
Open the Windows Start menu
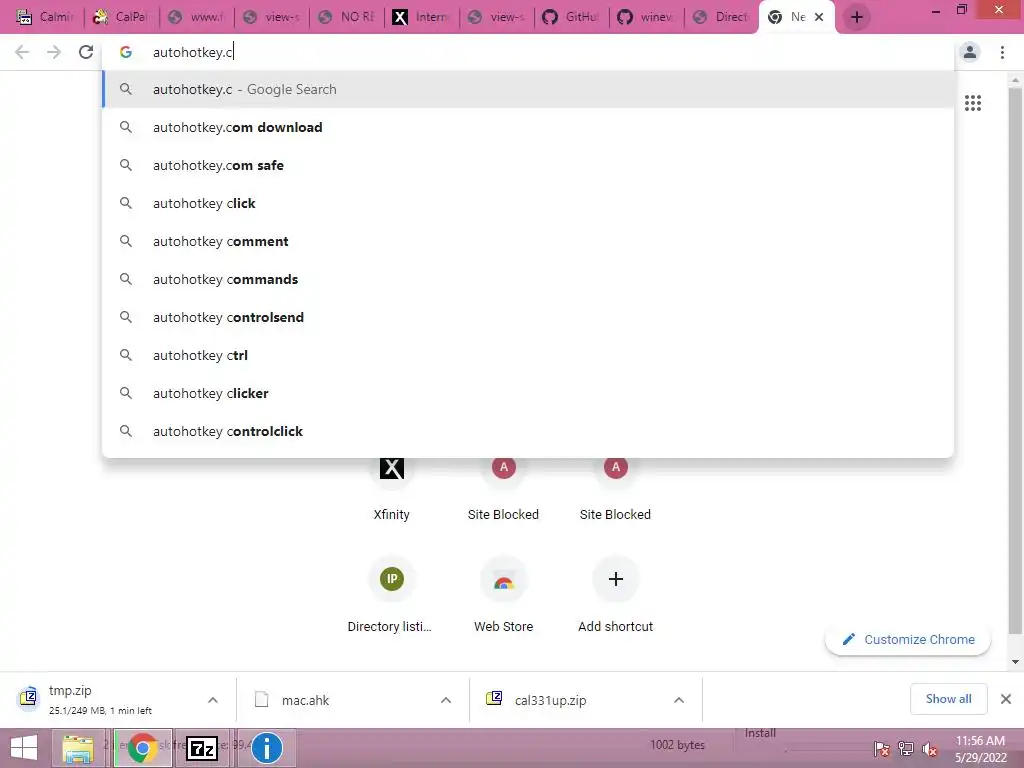pyautogui.click(x=24, y=748)
